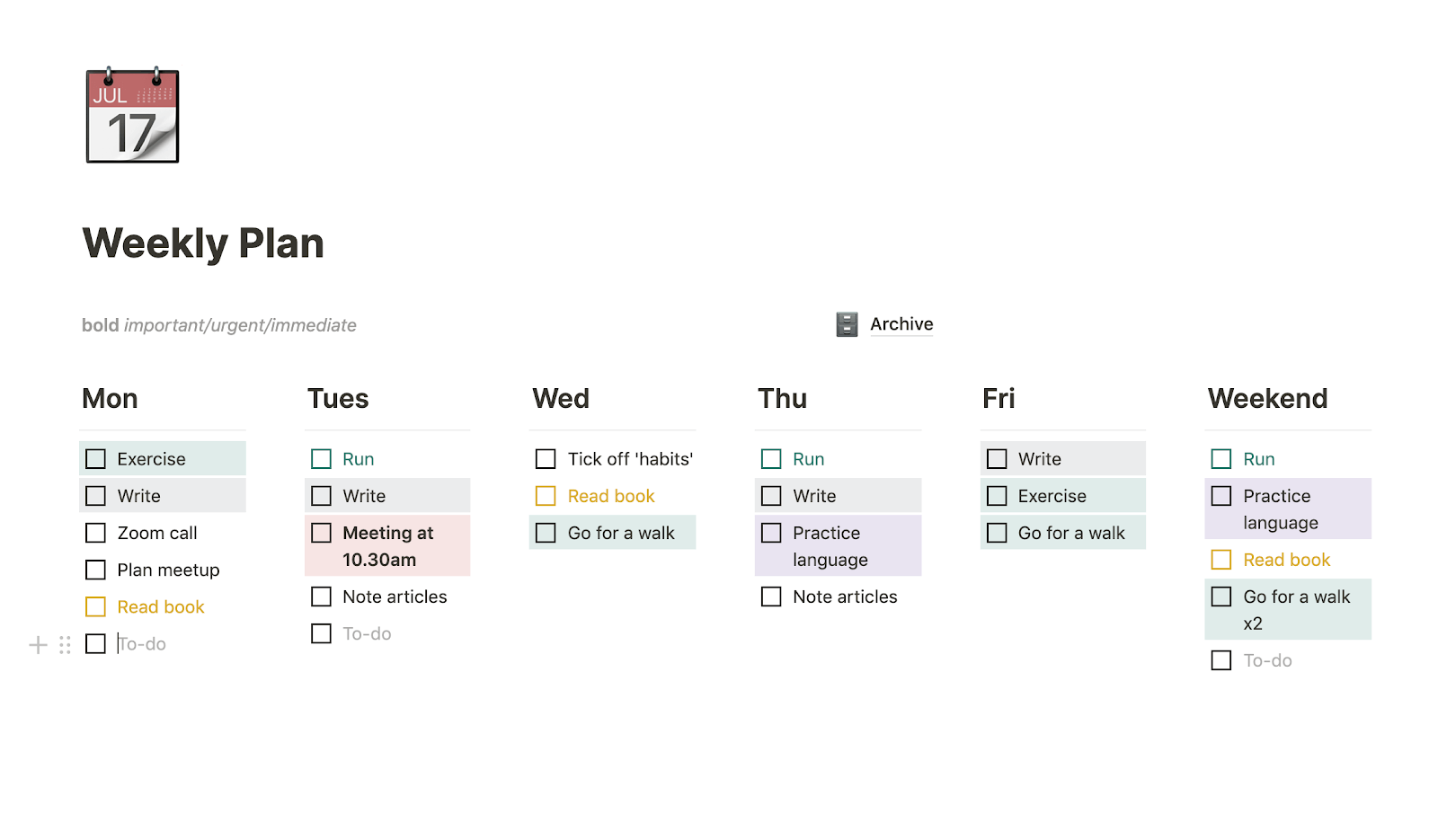Click the six-dot drag handle icon

tap(65, 645)
